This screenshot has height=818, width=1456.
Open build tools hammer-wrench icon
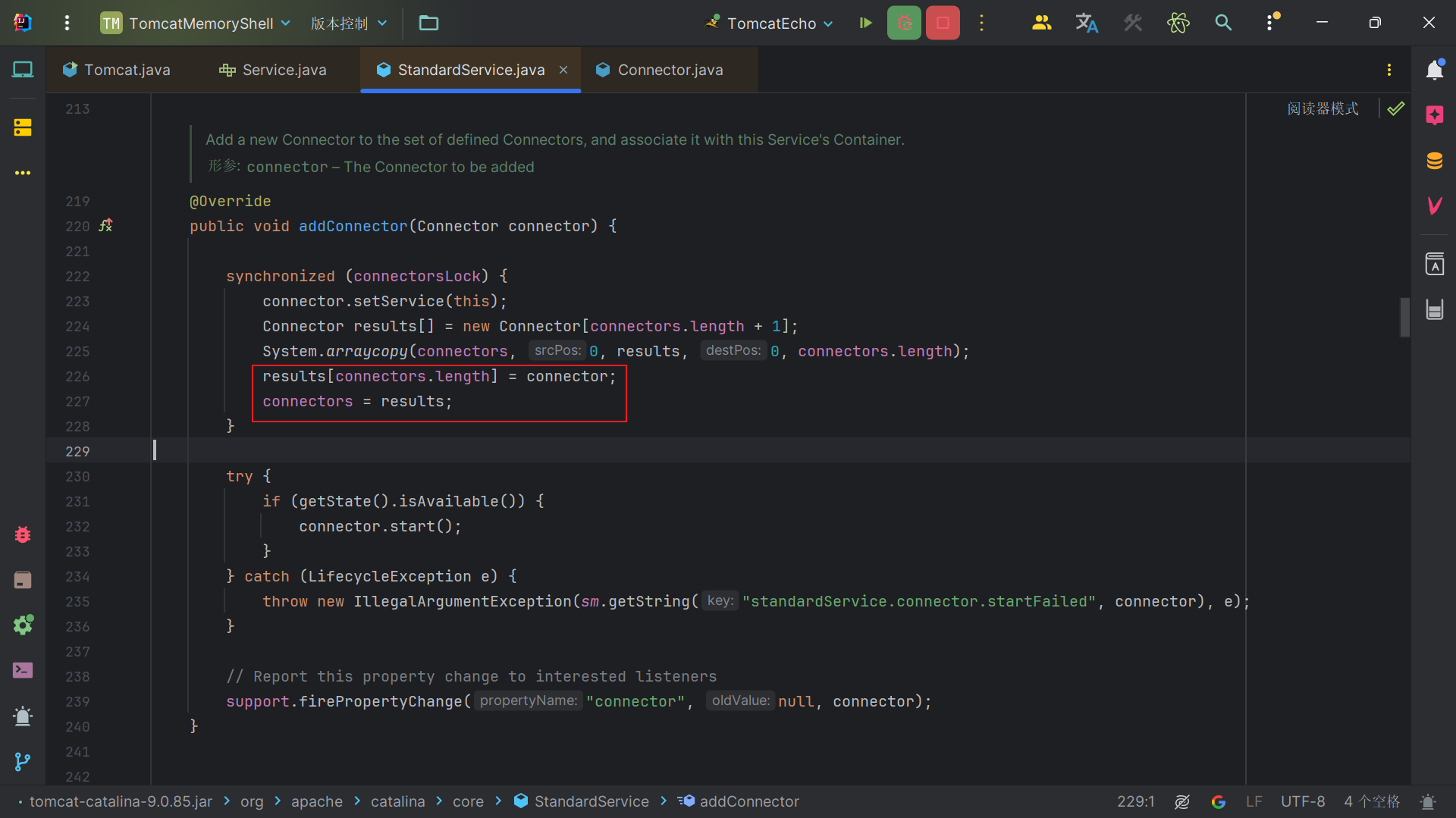tap(1132, 23)
